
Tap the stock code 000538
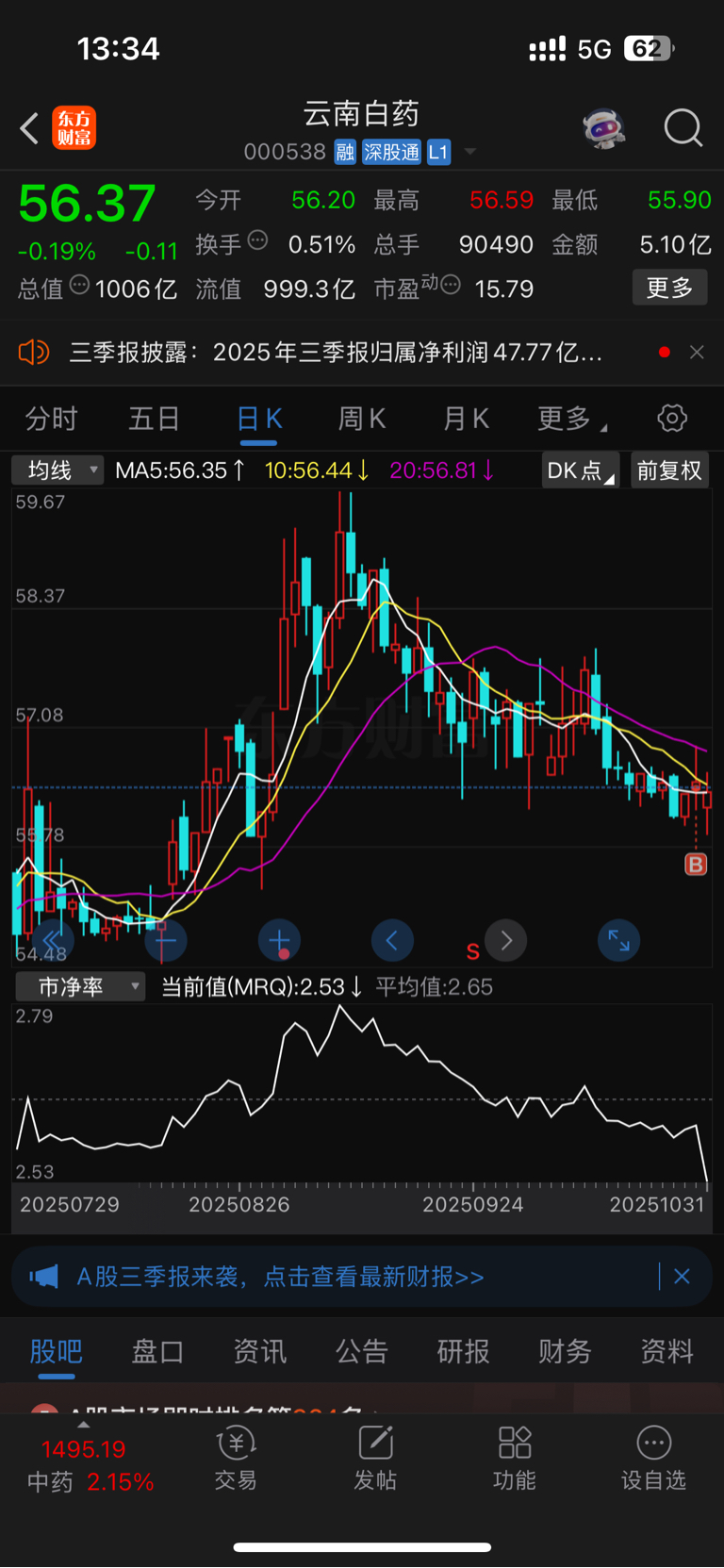point(285,152)
